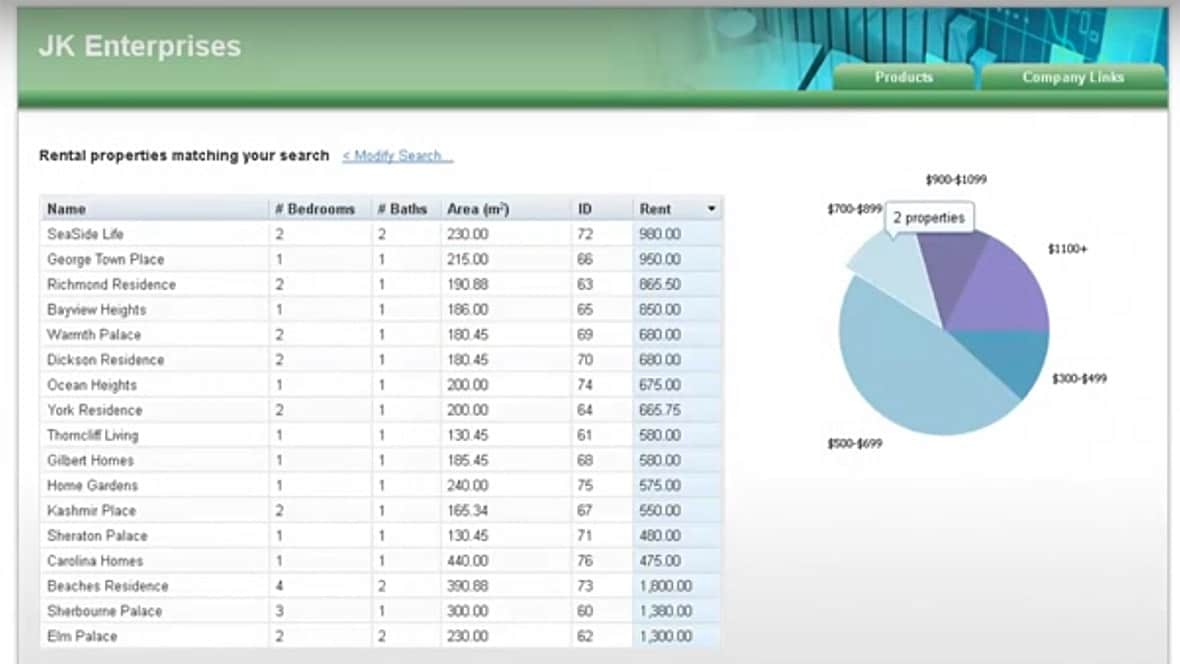Open the Company Links tab
This screenshot has height=664, width=1180.
1072,77
